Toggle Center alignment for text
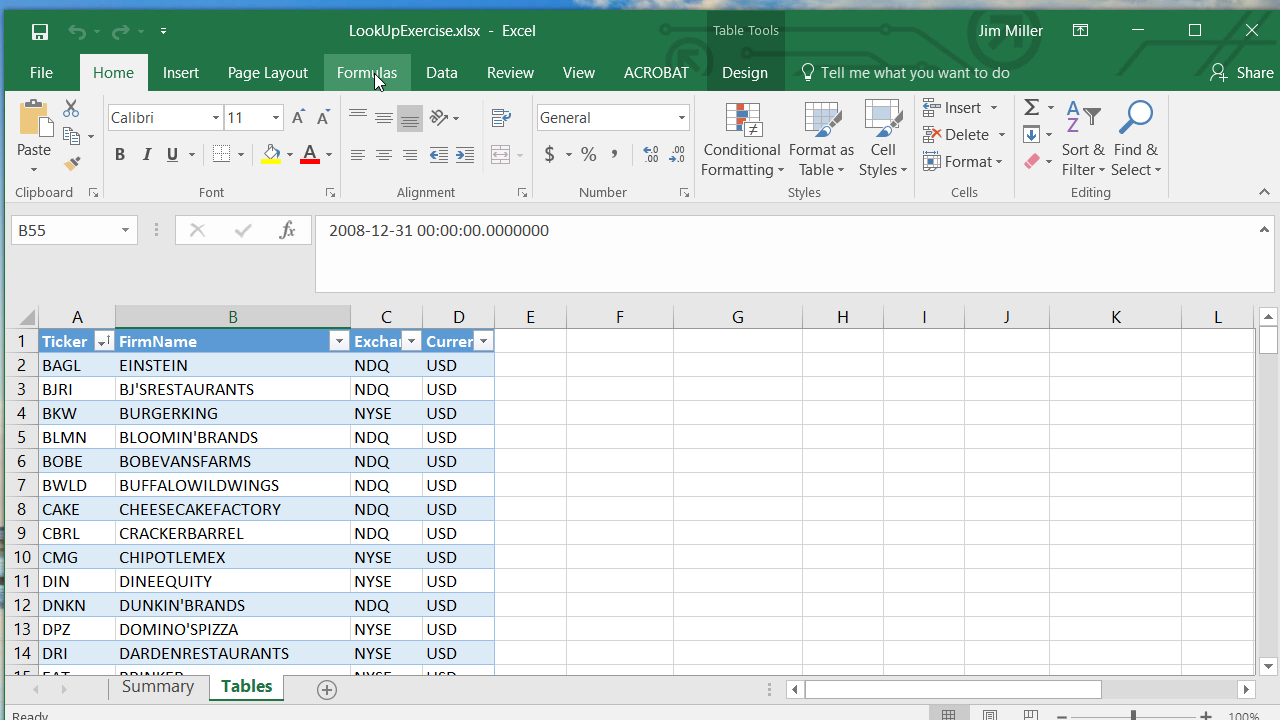 point(384,155)
